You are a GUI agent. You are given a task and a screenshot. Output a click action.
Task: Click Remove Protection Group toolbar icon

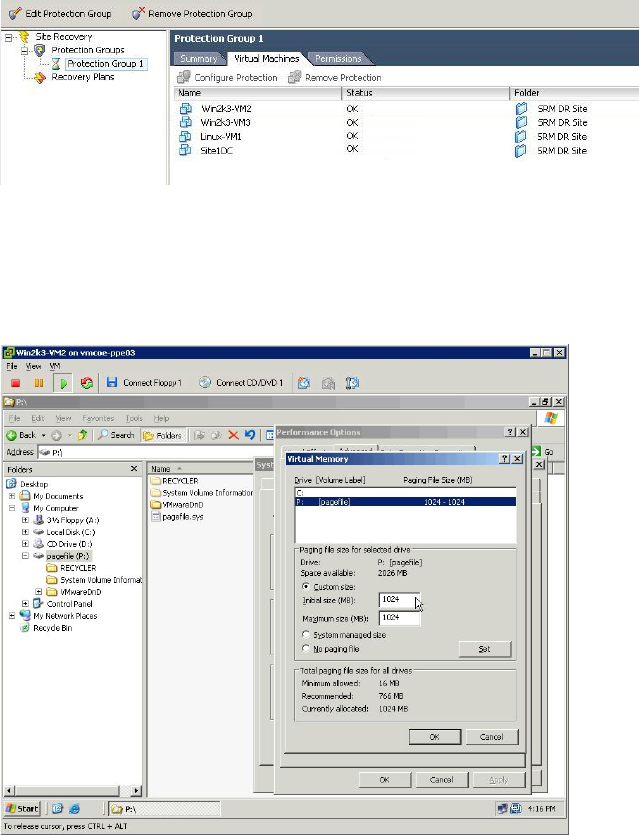click(x=137, y=14)
